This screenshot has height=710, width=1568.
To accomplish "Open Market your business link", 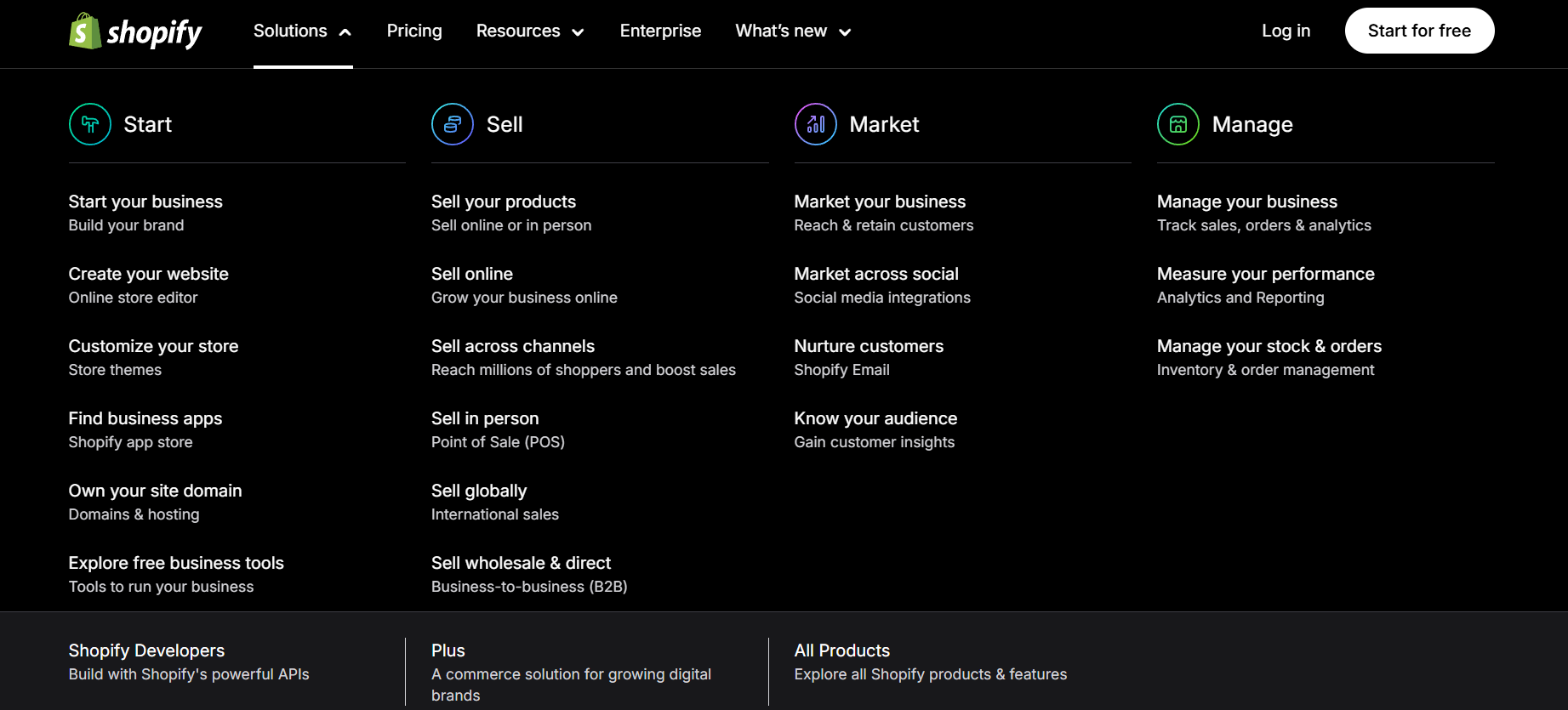I will pos(880,202).
